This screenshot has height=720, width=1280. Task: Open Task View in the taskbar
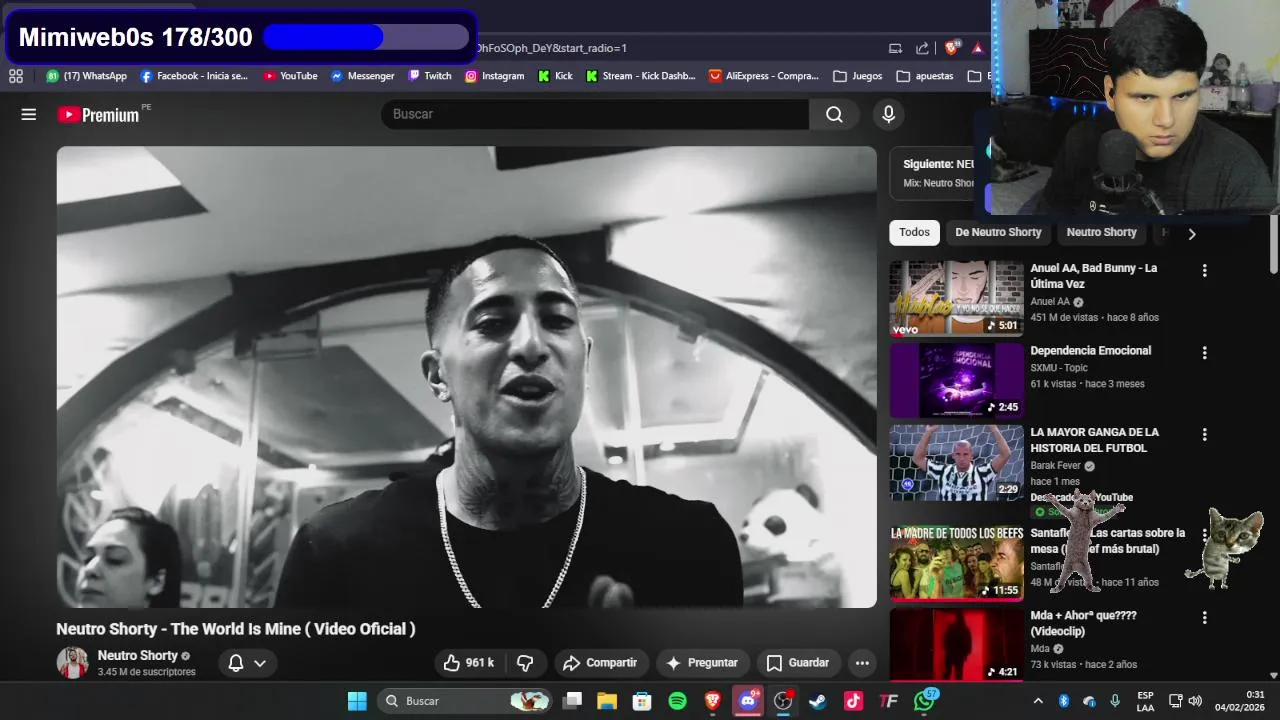(572, 701)
